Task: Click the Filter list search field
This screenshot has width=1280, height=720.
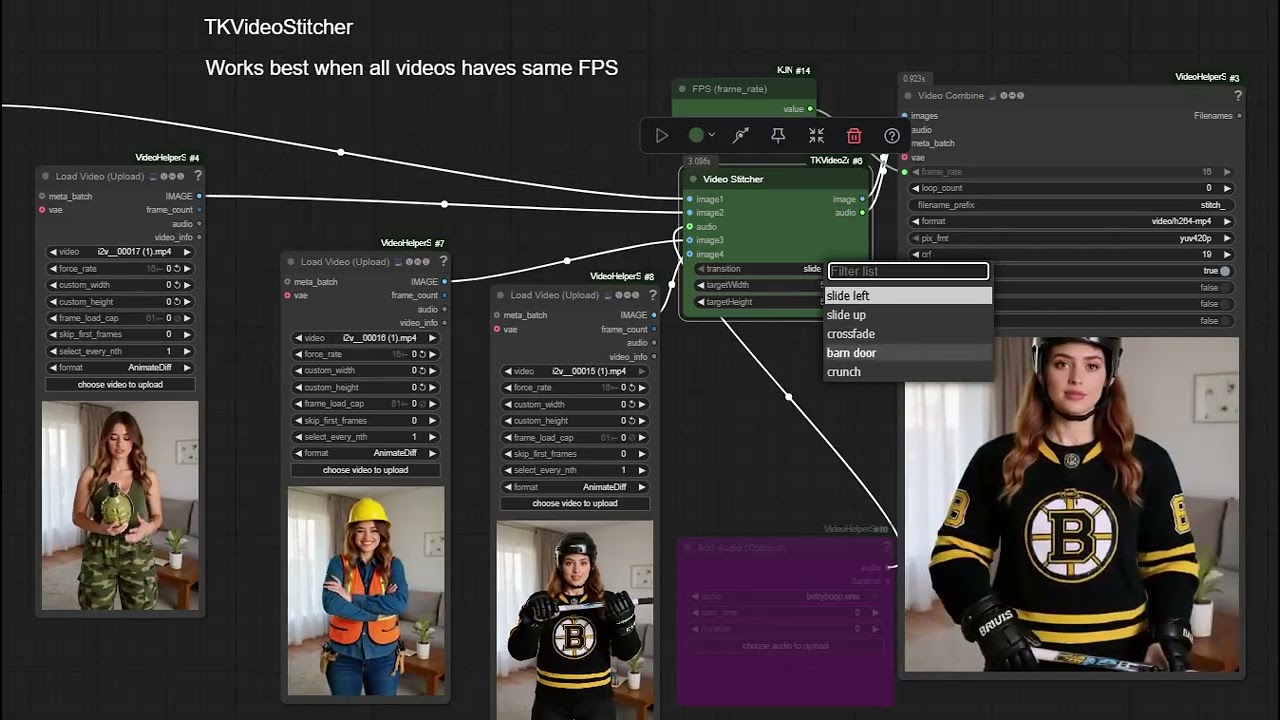Action: click(x=908, y=271)
